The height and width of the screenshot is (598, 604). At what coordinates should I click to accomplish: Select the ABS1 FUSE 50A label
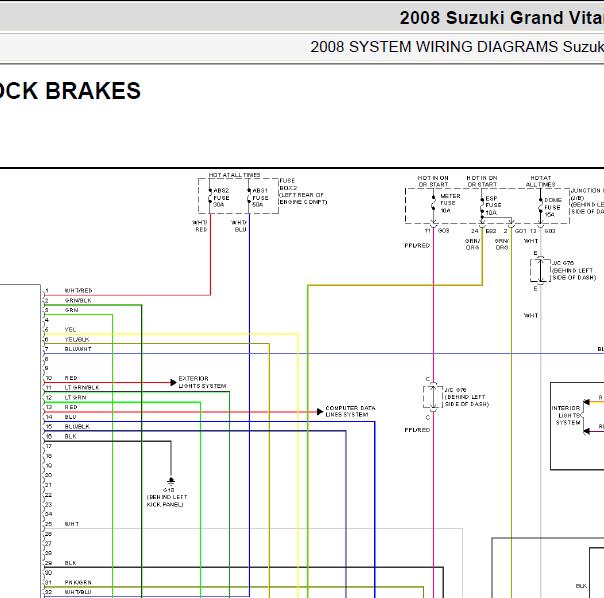(x=260, y=198)
